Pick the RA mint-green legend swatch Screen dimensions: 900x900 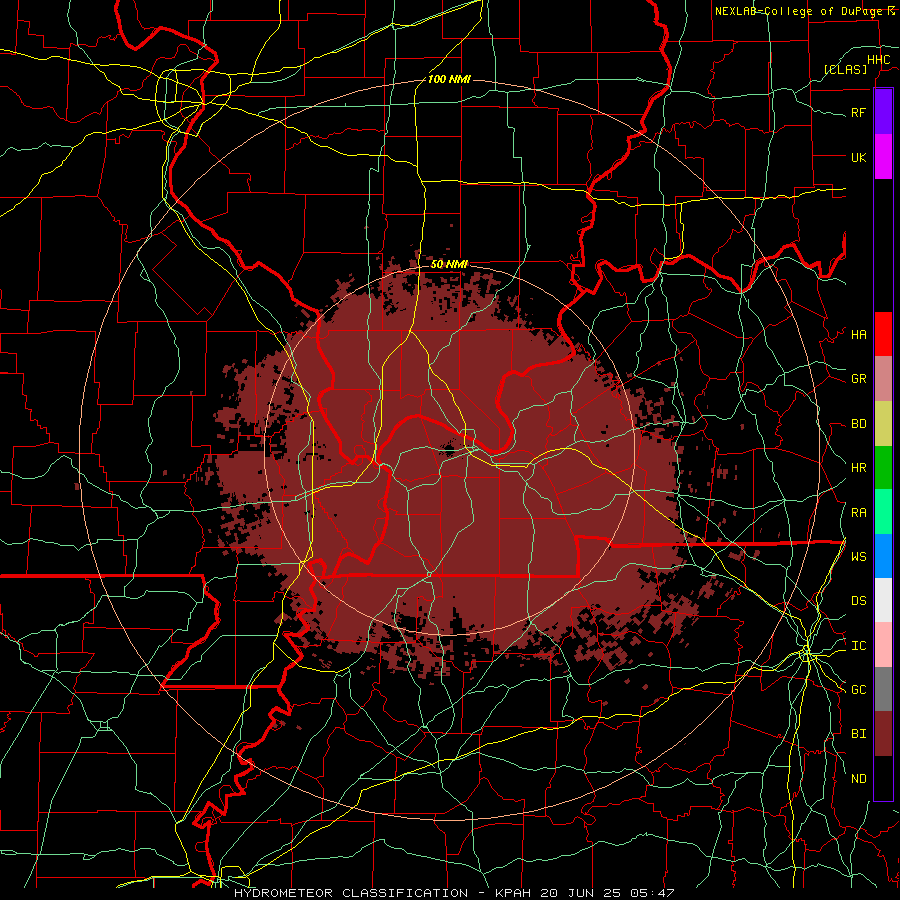click(883, 512)
